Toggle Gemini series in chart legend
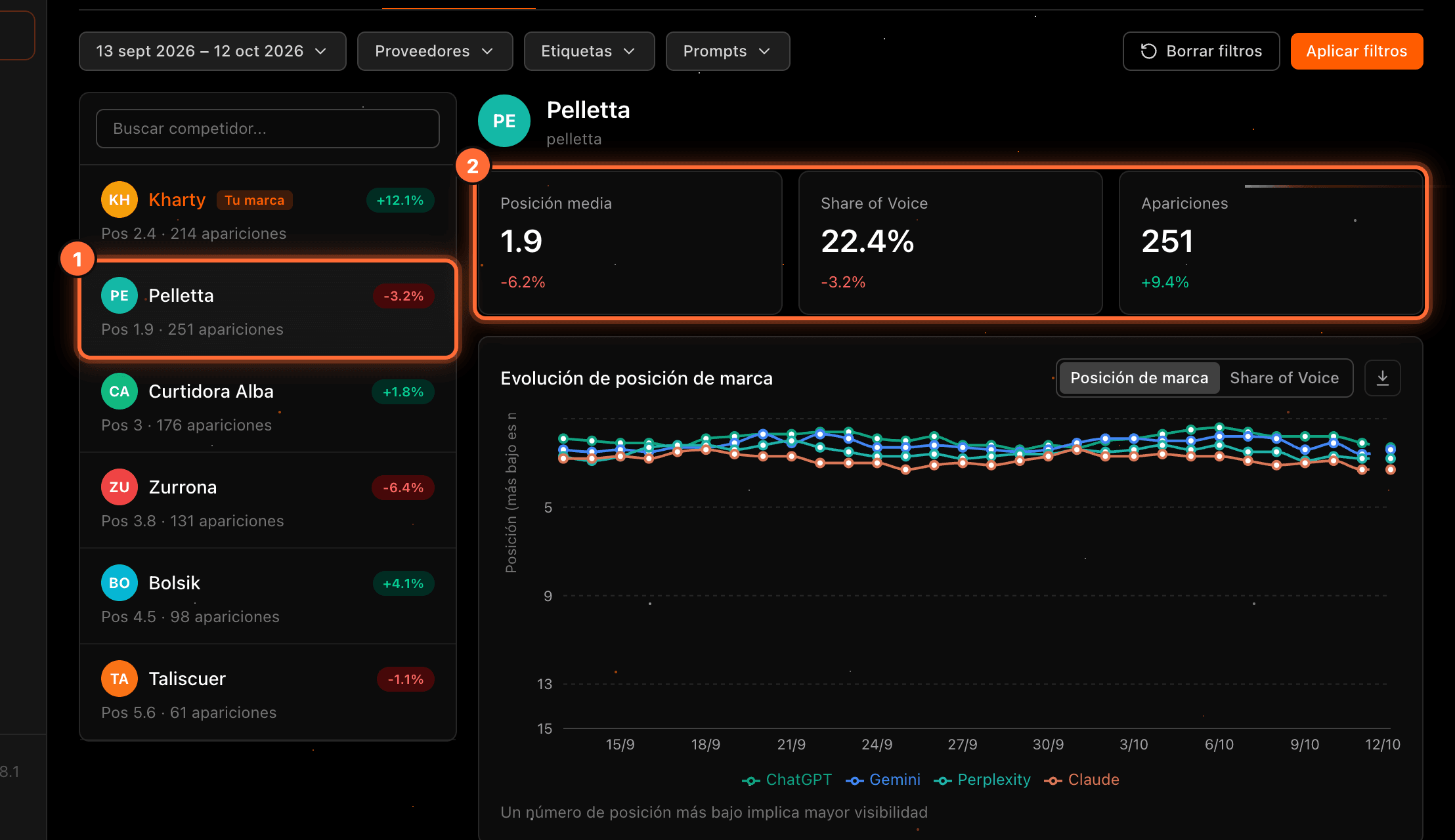Screen dimensions: 1455x840 [x=882, y=780]
